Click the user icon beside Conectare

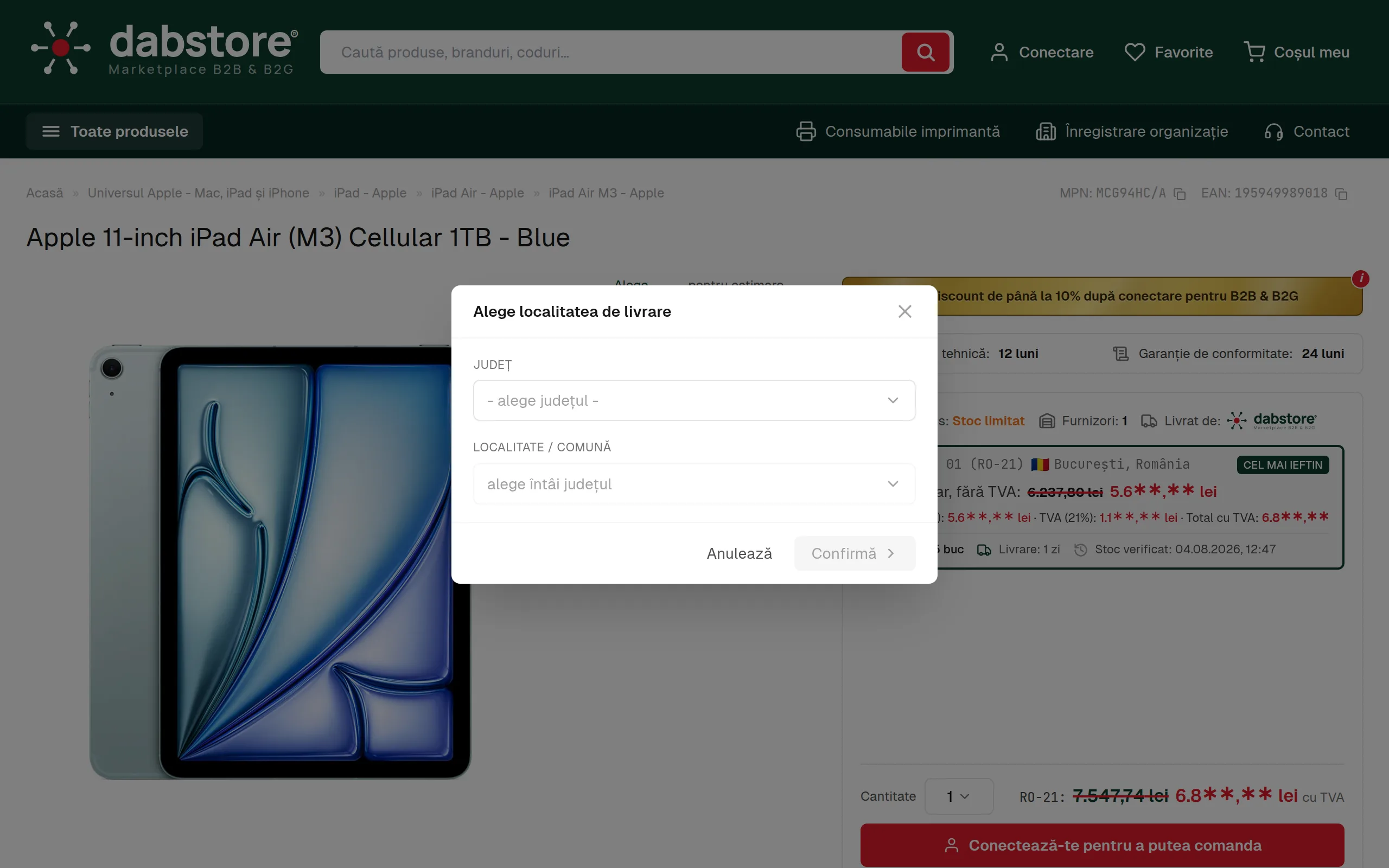[x=999, y=52]
